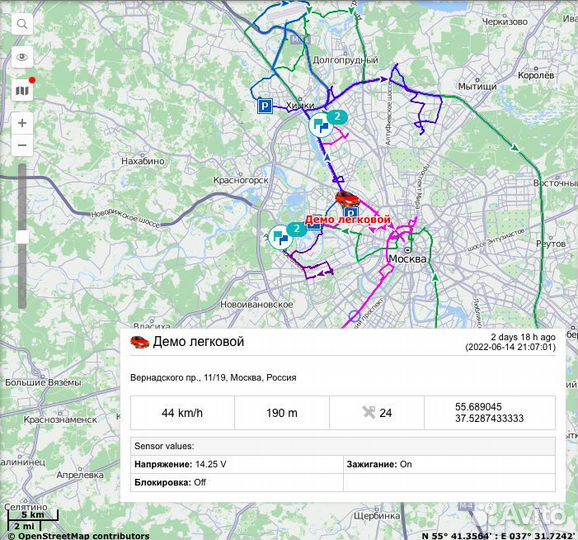
Task: Click the timestamp 2022-06-14 21:07:01
Action: pos(510,347)
